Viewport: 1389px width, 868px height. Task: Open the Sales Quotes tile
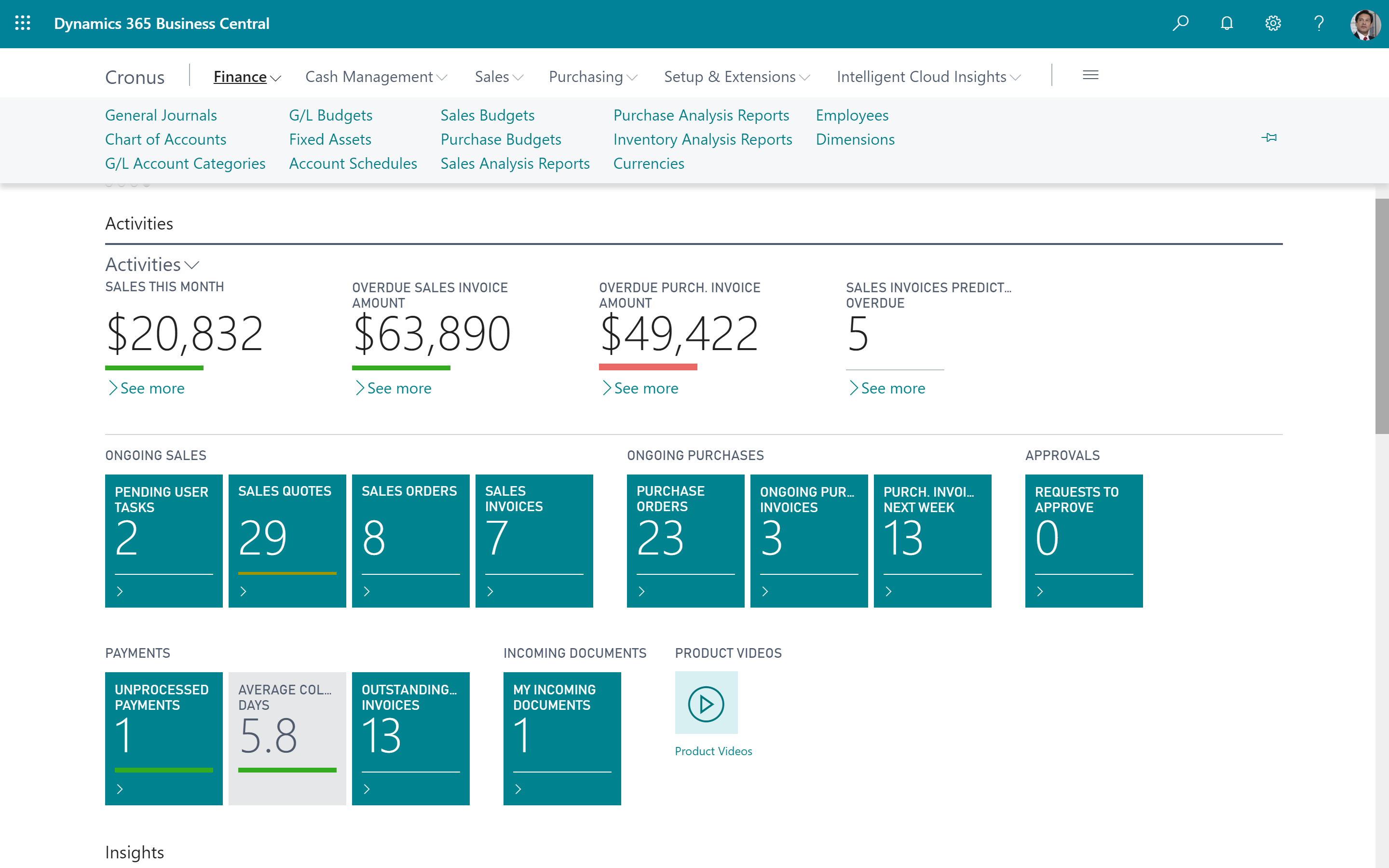287,540
